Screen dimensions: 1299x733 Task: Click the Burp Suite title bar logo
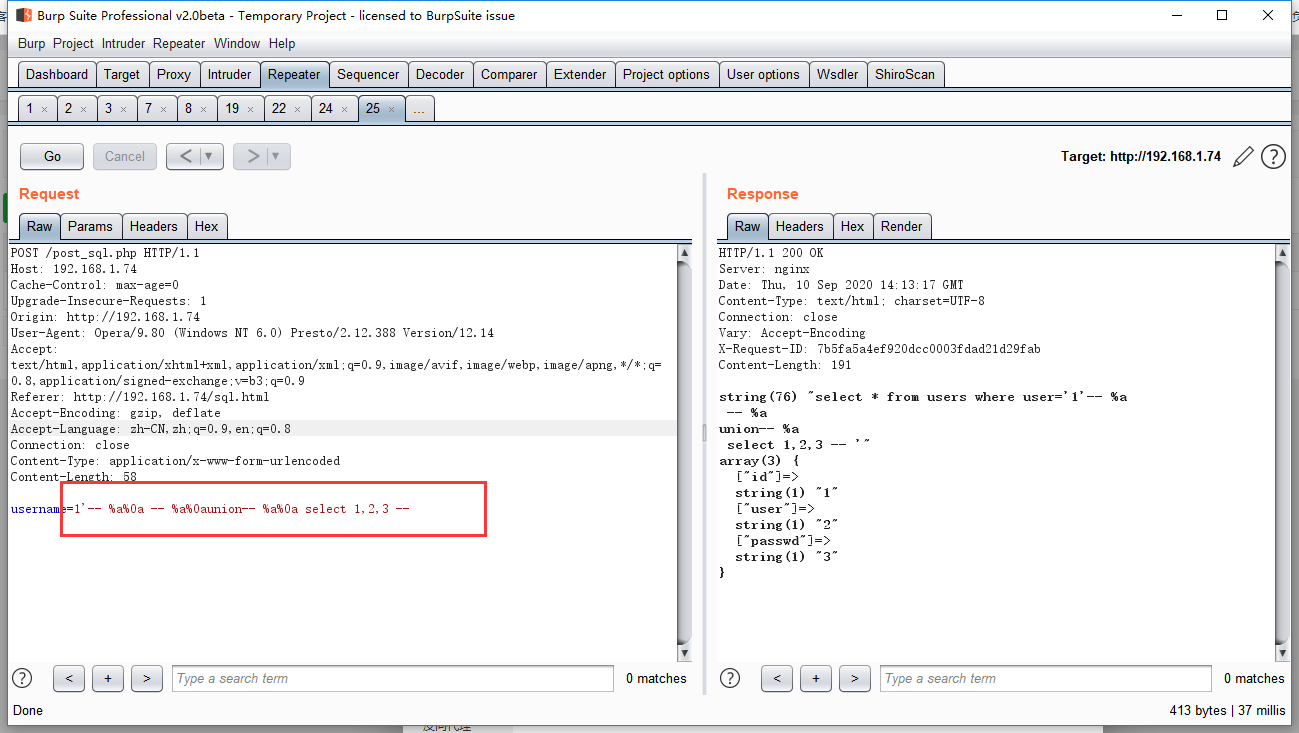[23, 15]
